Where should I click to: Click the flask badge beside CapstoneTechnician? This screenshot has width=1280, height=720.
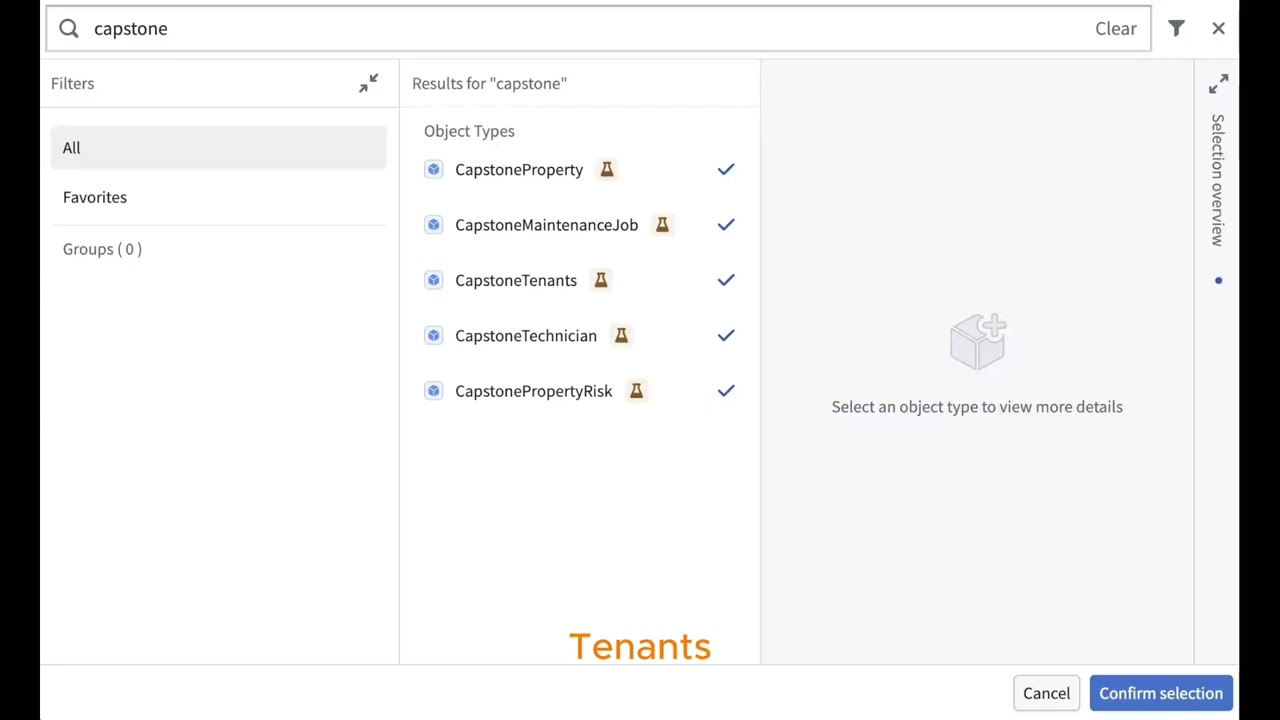[x=621, y=335]
